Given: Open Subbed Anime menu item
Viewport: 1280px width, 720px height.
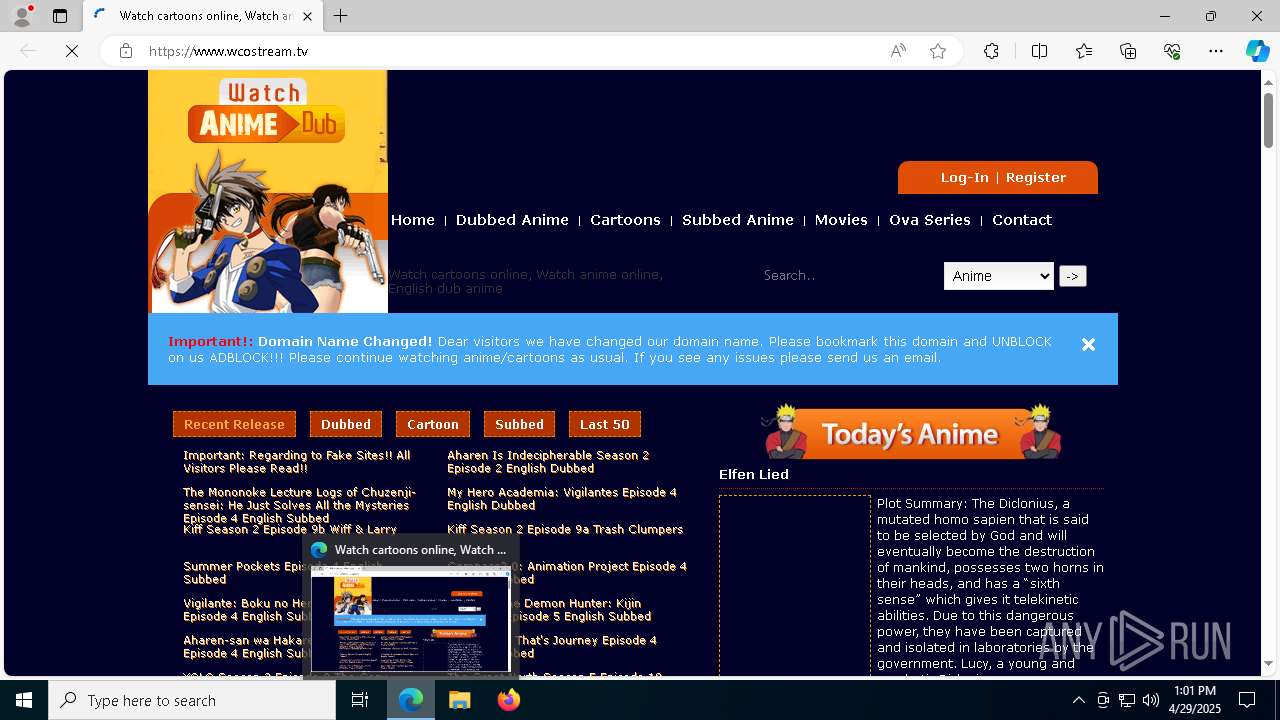Looking at the screenshot, I should (738, 220).
